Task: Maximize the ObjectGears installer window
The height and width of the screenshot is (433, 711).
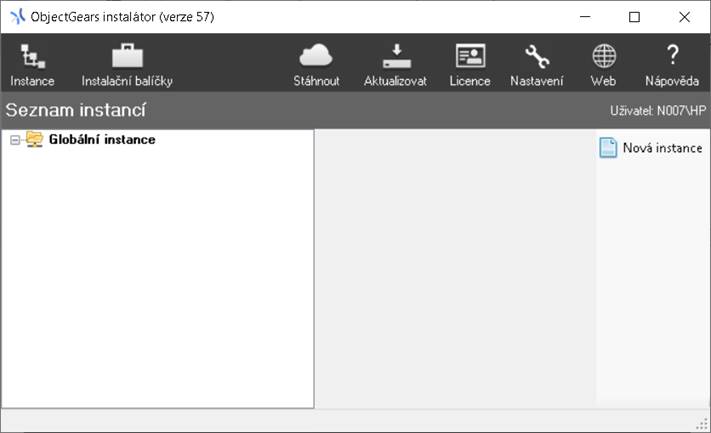Action: pyautogui.click(x=634, y=17)
